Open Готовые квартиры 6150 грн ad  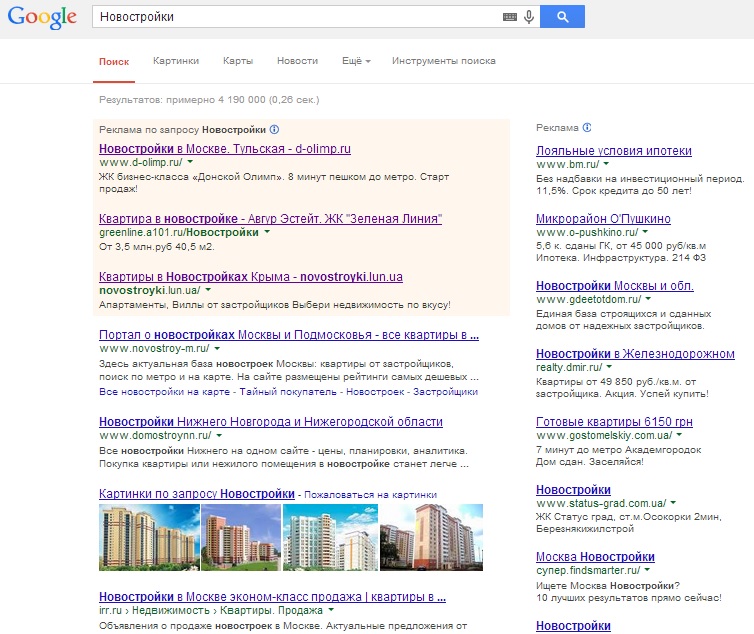[614, 422]
